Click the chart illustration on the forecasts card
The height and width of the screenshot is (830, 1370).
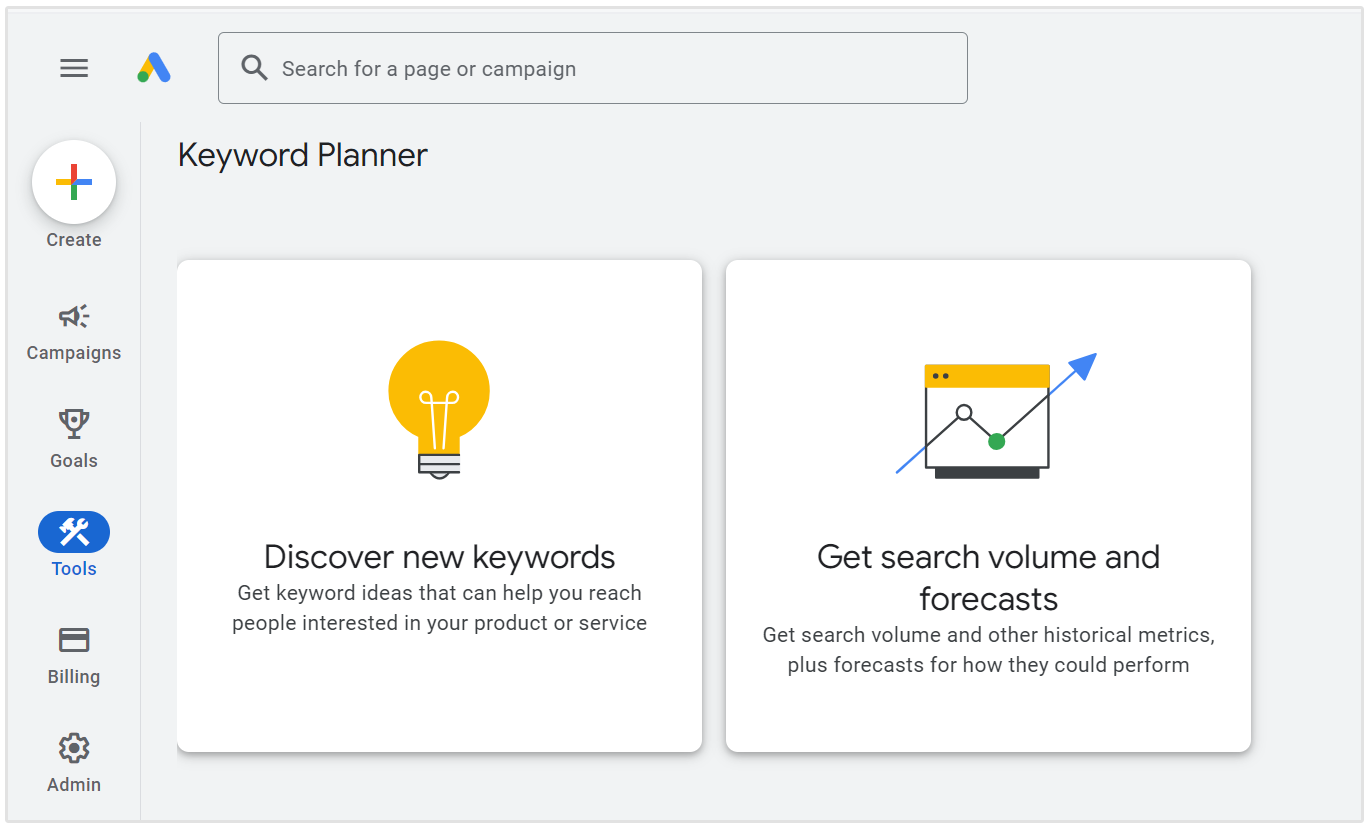point(987,413)
